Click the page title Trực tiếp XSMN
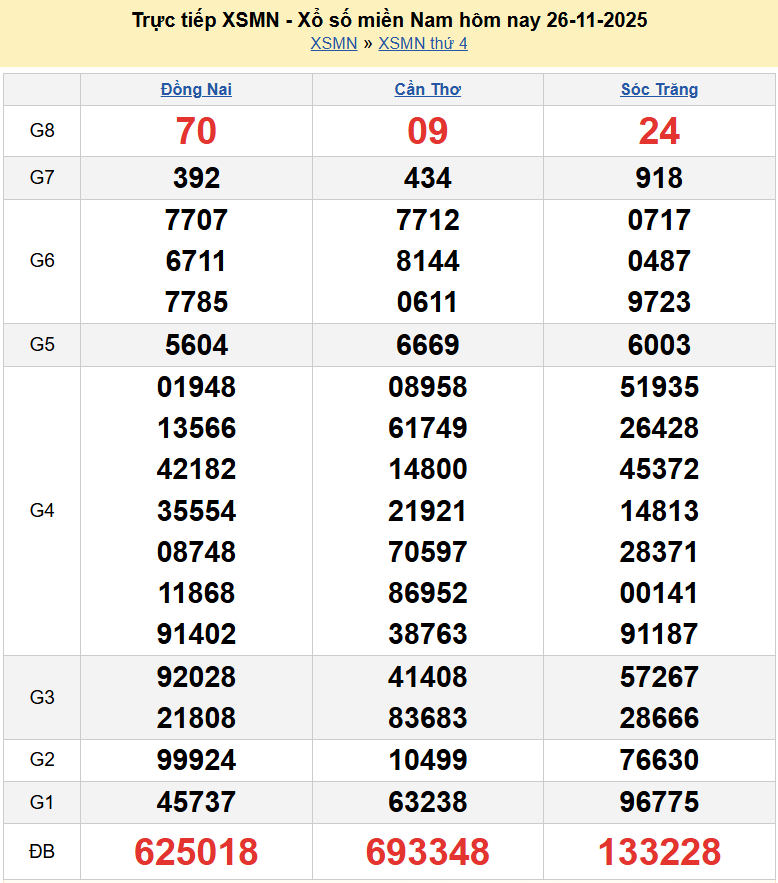 pos(389,20)
